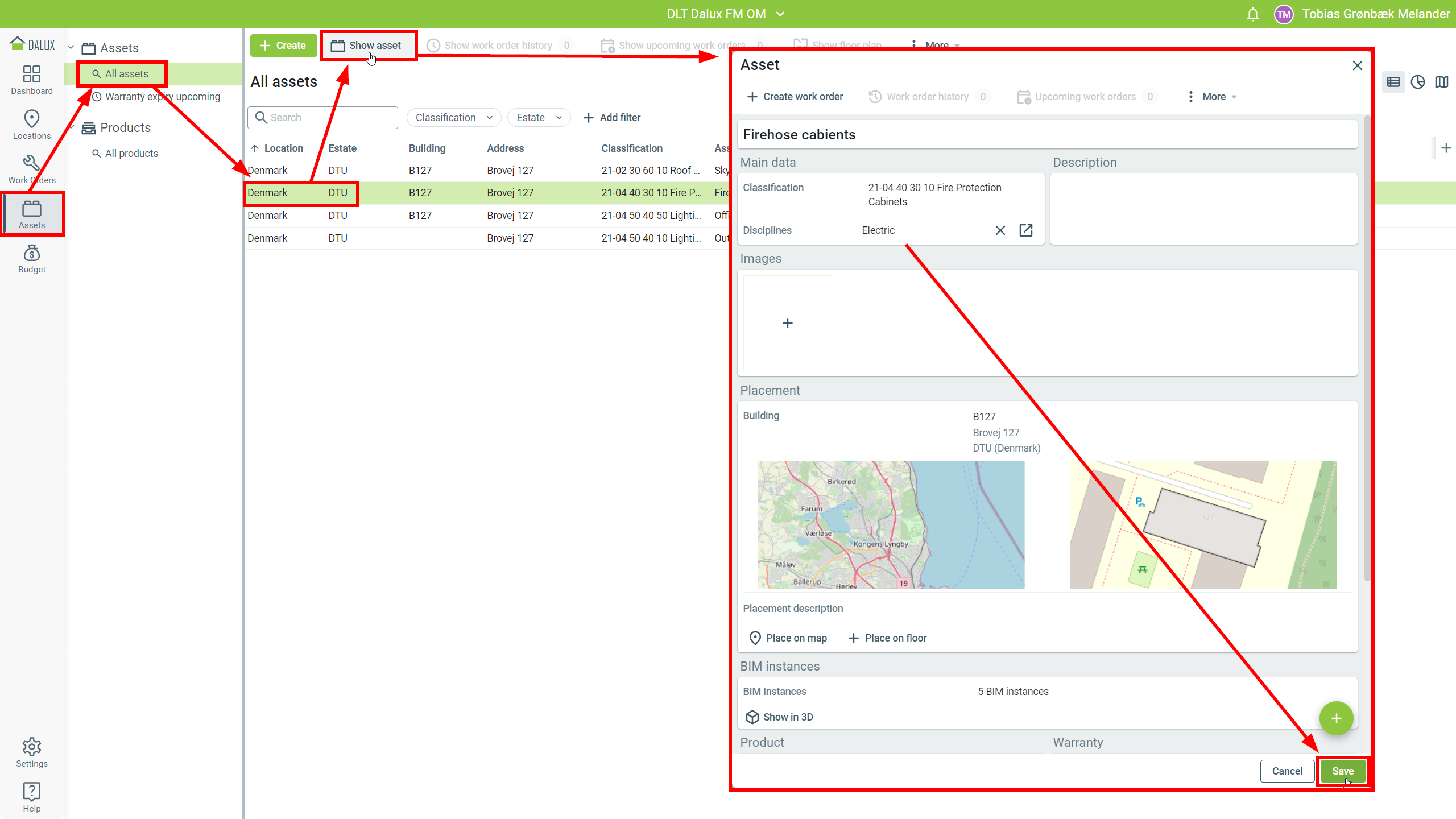Switch to list view toggle
Viewport: 1456px width, 819px height.
pos(1393,82)
